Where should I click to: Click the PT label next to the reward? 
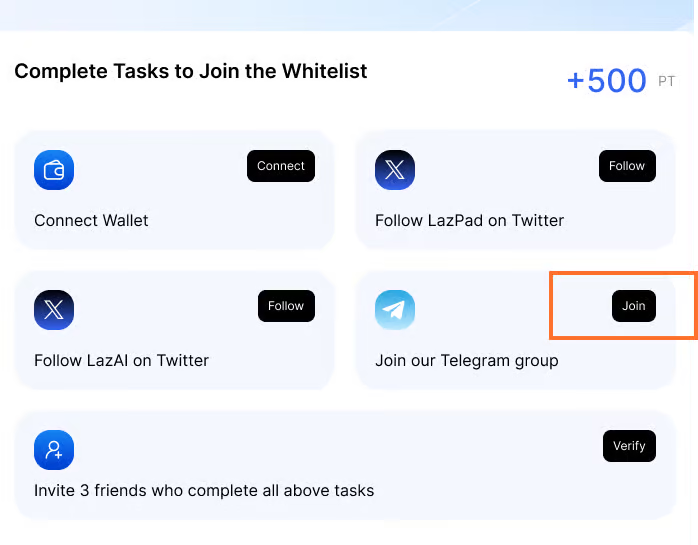point(666,82)
